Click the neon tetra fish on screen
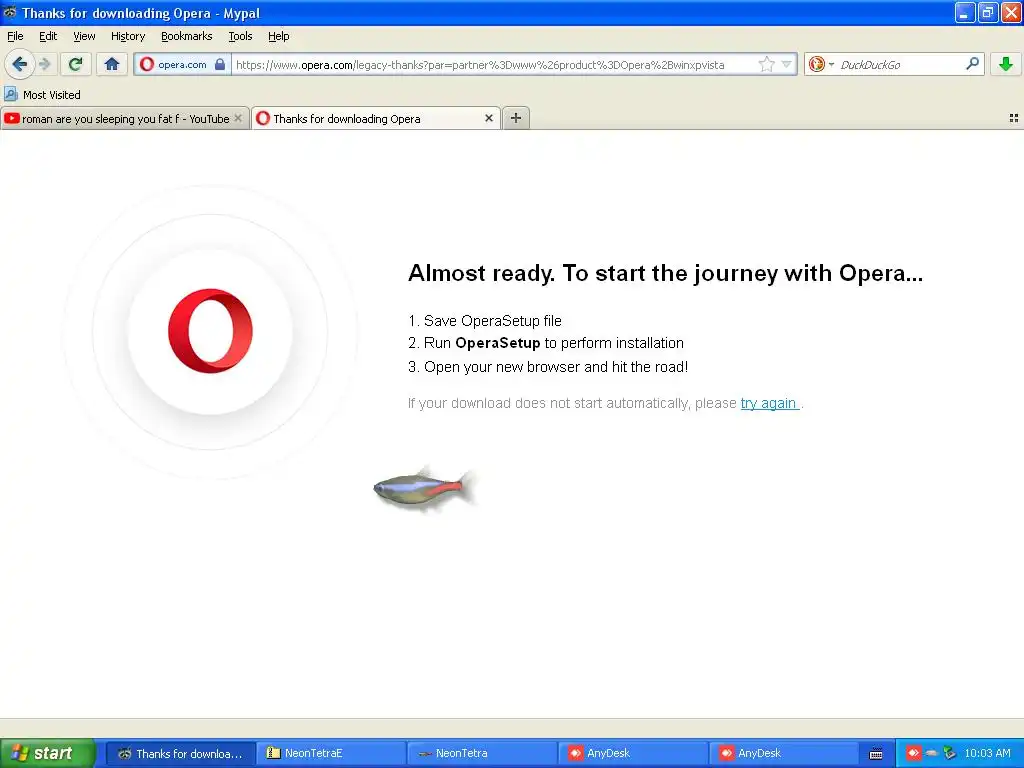 coord(425,489)
